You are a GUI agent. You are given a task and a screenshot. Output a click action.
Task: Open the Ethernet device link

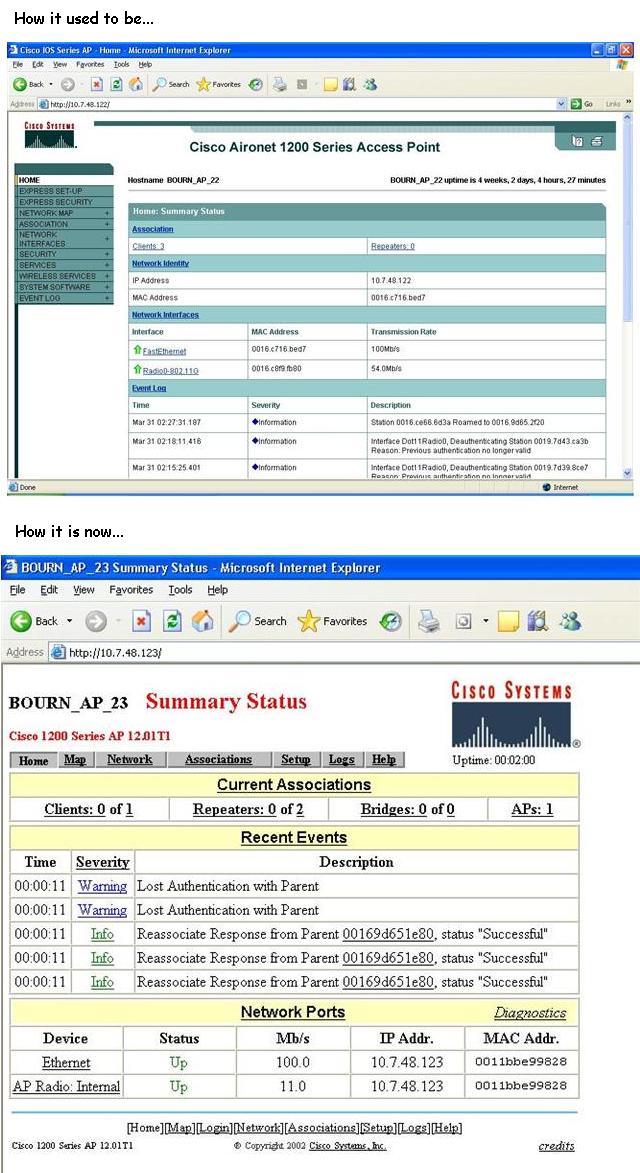click(x=66, y=1062)
